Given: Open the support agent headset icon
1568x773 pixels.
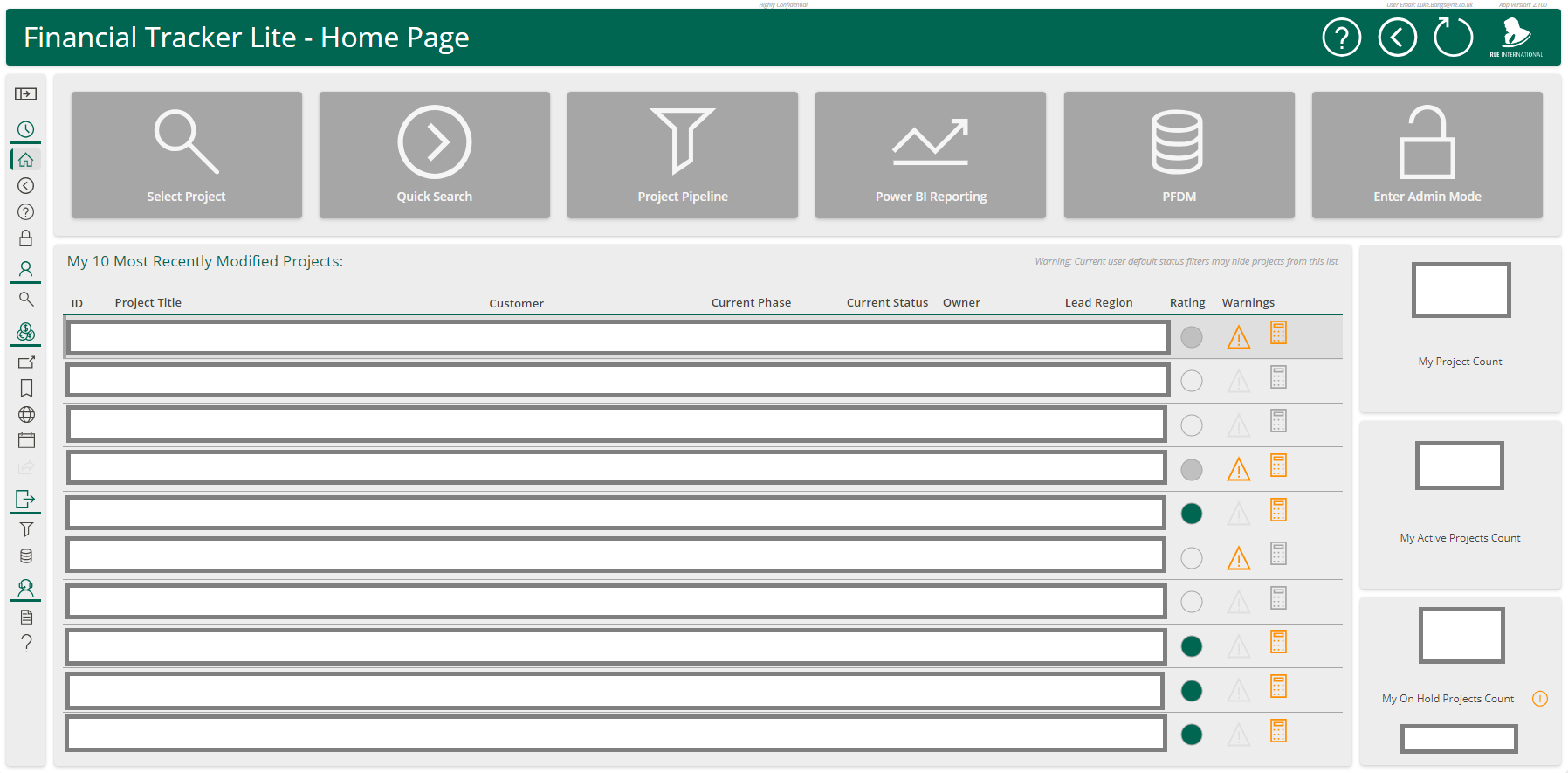Looking at the screenshot, I should (26, 589).
